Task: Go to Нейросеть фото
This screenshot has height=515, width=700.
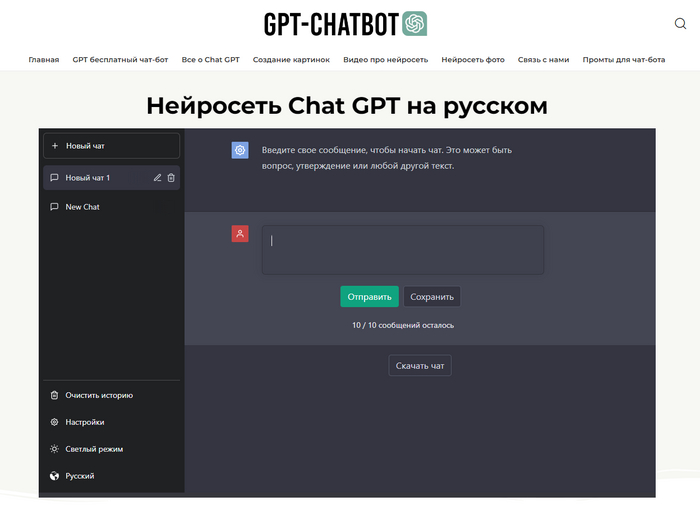Action: click(473, 59)
